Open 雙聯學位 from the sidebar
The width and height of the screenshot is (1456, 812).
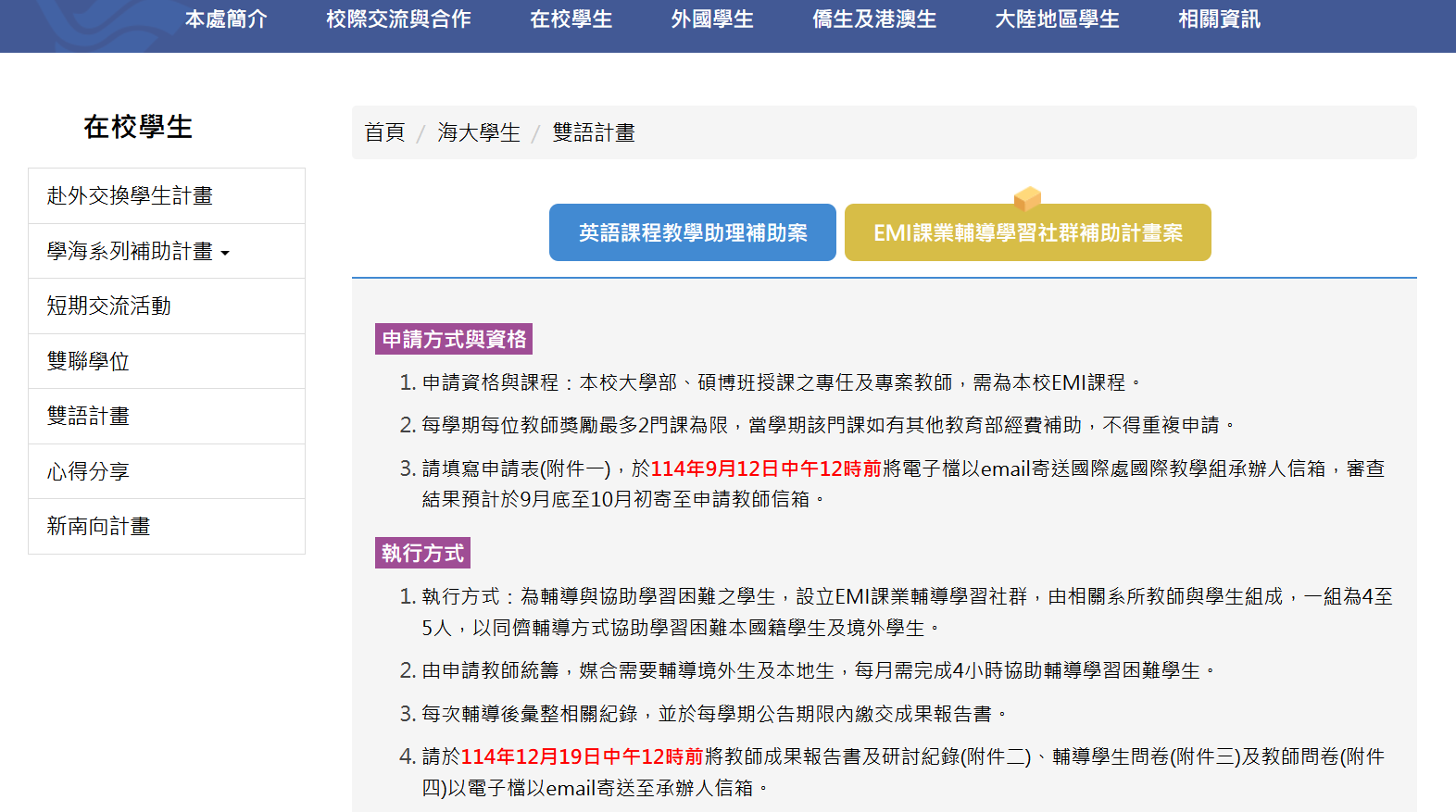[x=88, y=361]
